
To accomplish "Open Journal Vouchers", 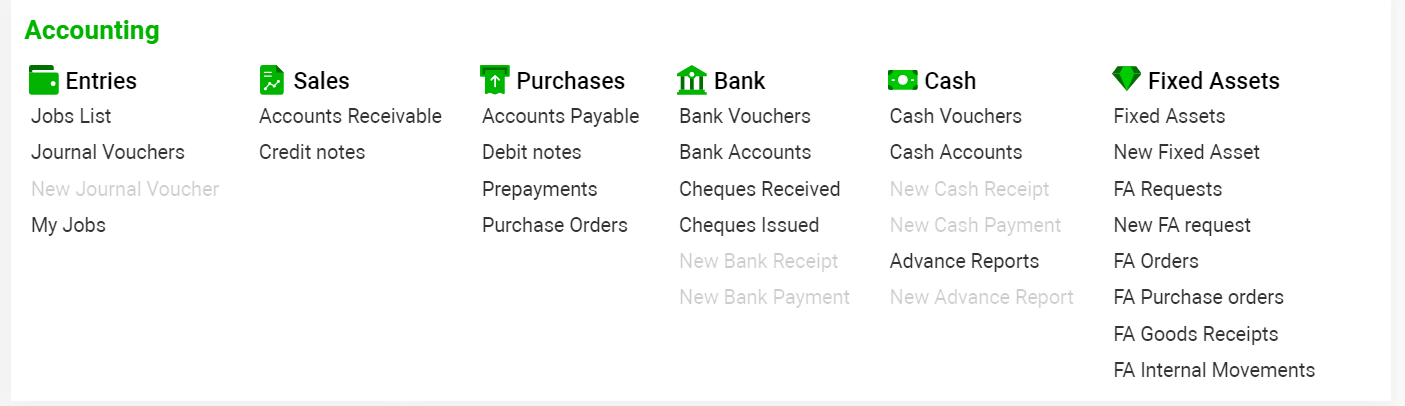I will (108, 152).
